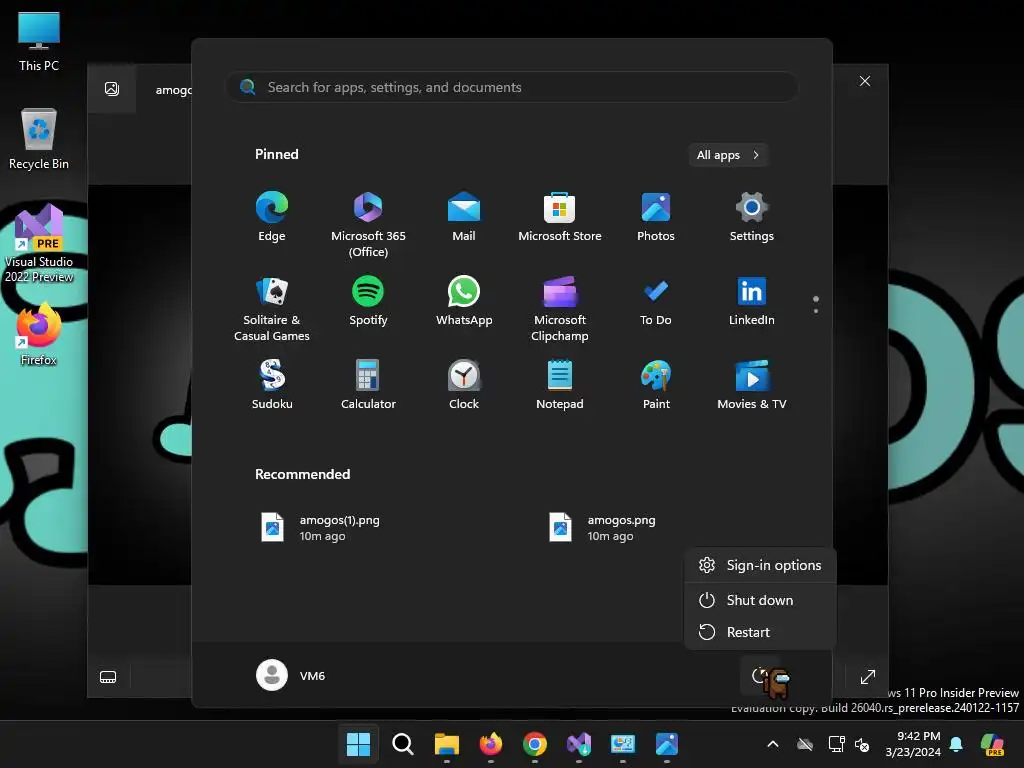This screenshot has height=768, width=1024.
Task: Select Firefox desktop shortcut
Action: click(39, 334)
